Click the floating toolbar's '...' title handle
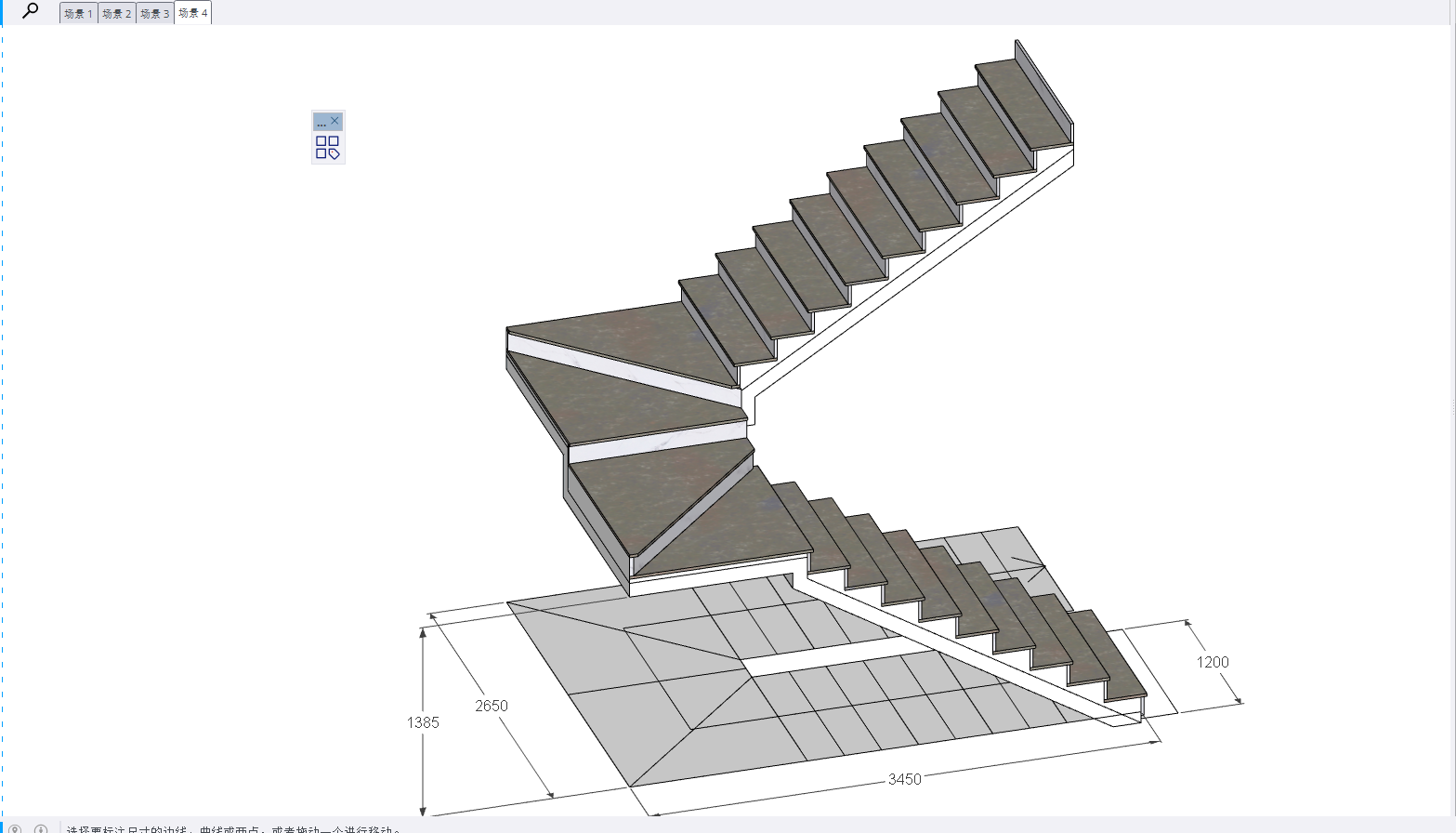Viewport: 1456px width, 833px height. tap(321, 122)
